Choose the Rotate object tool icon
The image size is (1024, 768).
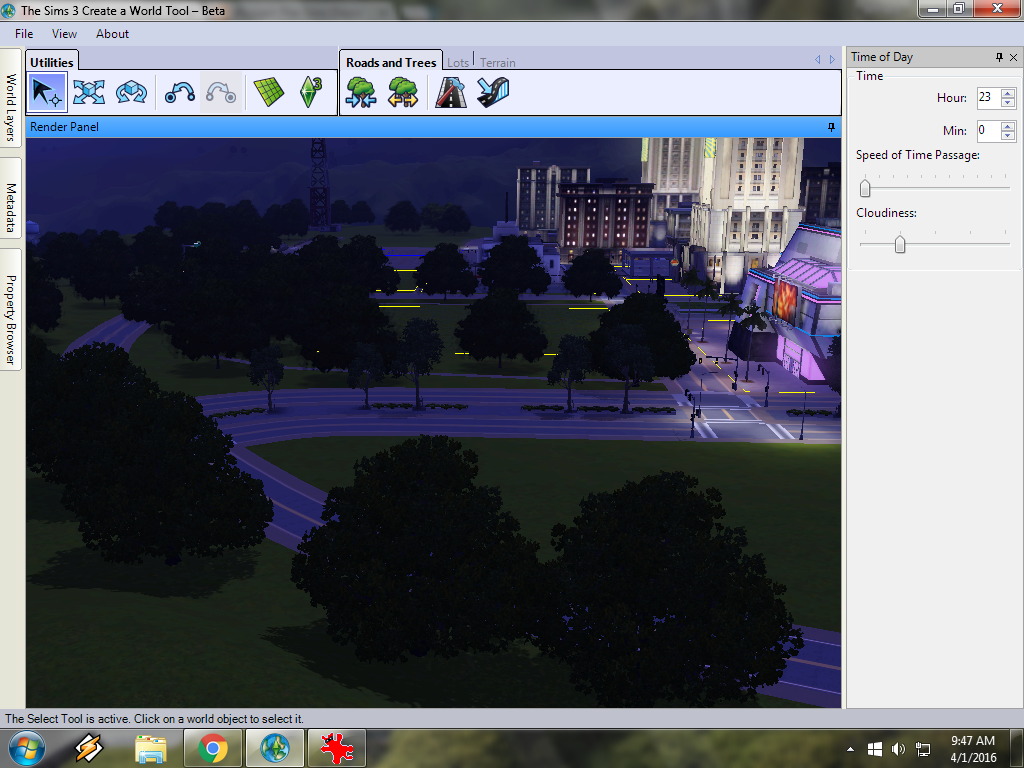[130, 93]
